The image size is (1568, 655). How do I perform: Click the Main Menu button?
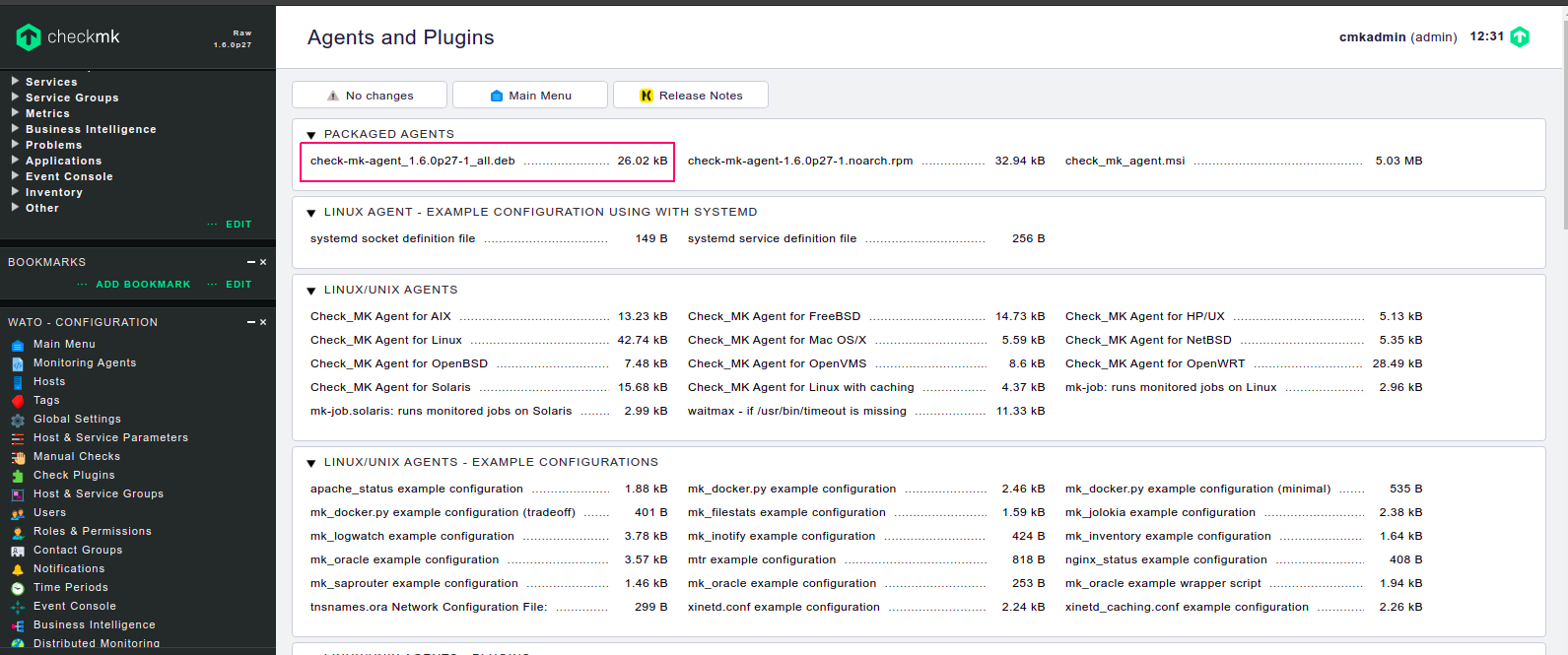click(x=530, y=96)
